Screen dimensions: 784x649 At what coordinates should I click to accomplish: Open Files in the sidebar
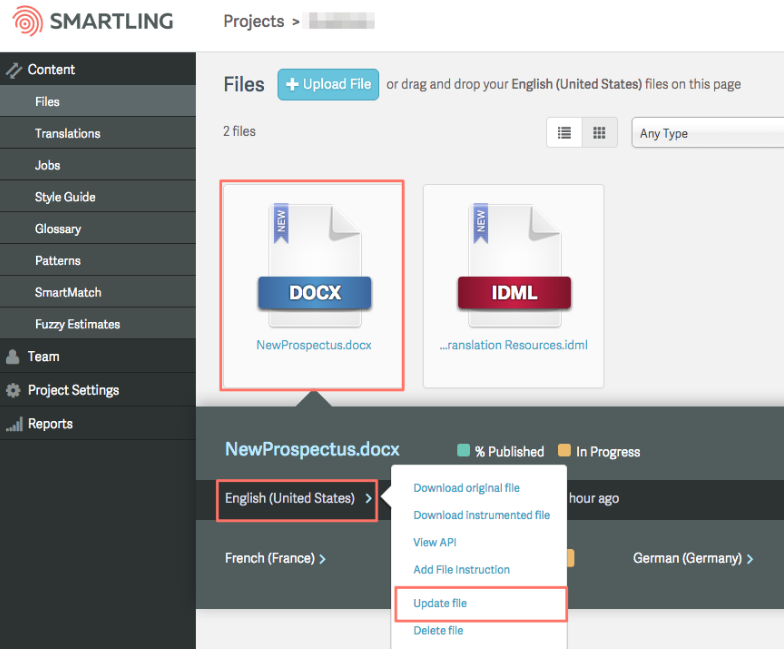pyautogui.click(x=98, y=102)
